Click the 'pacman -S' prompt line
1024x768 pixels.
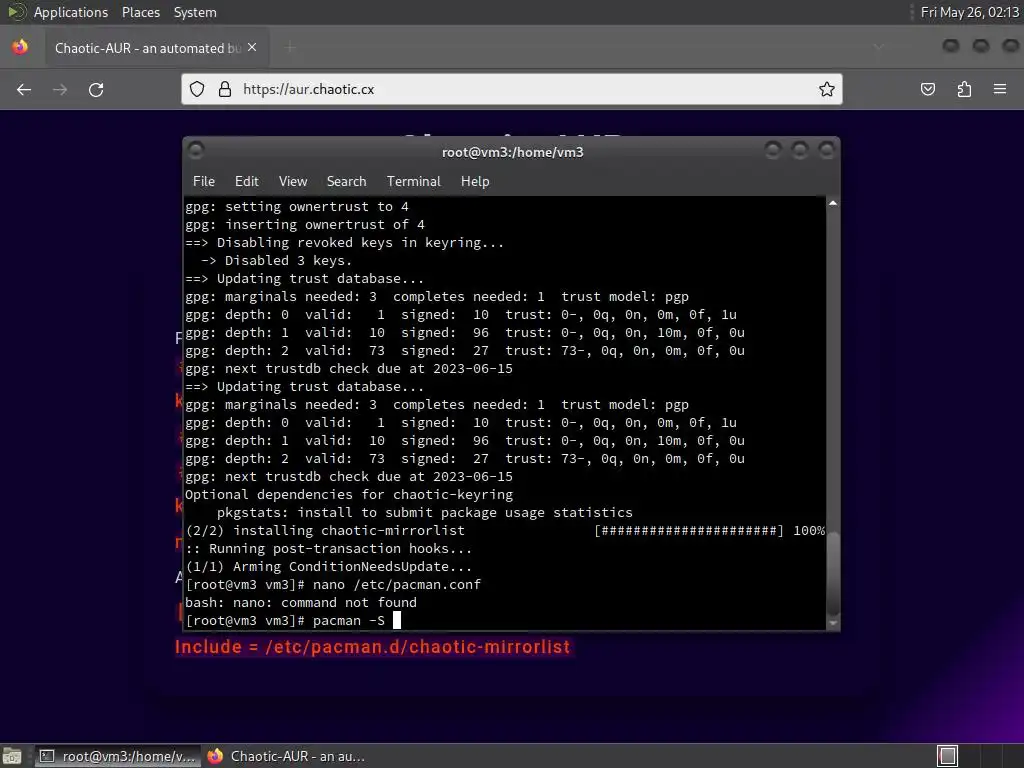pos(293,620)
